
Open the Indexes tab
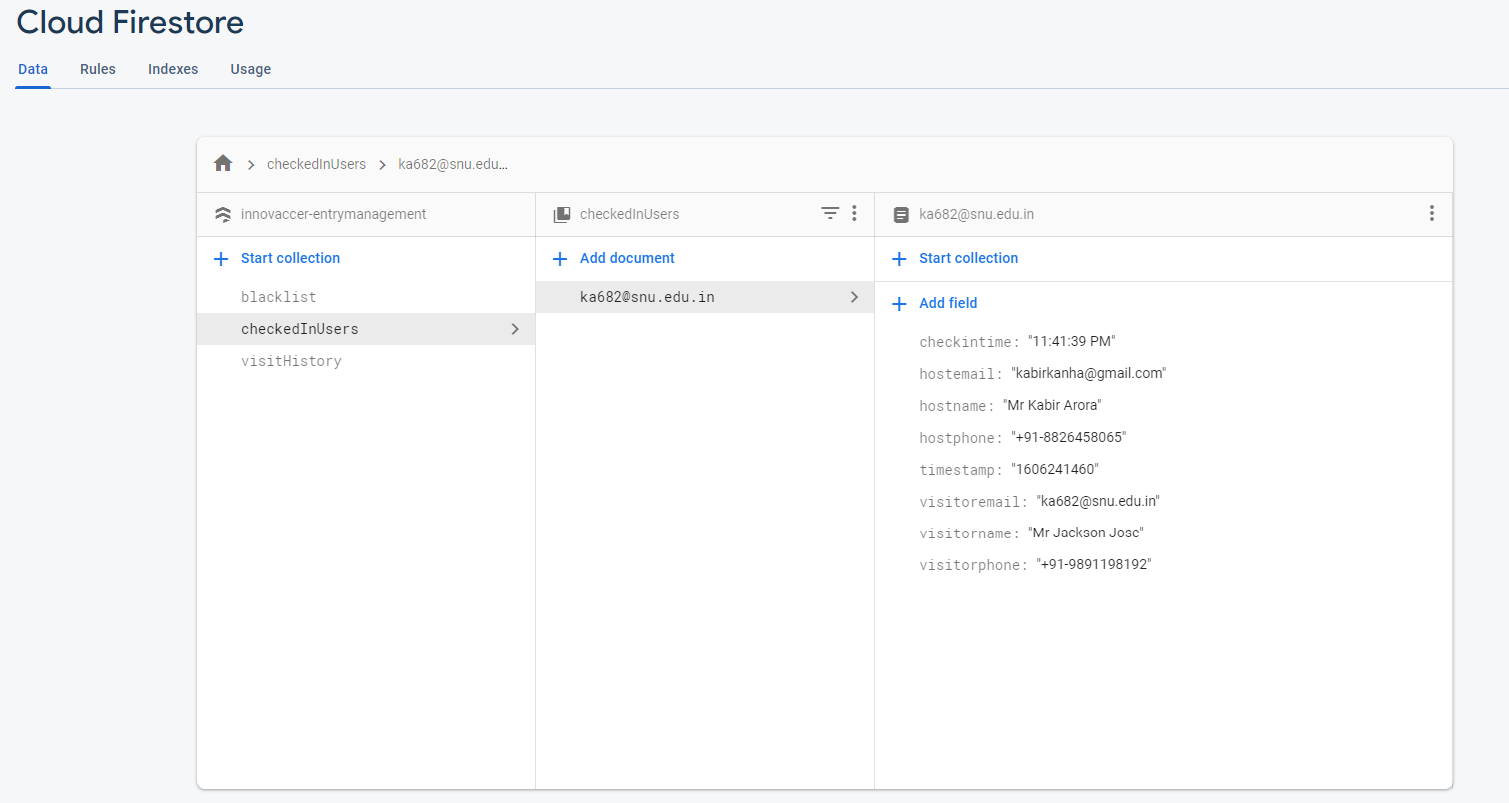[x=173, y=69]
